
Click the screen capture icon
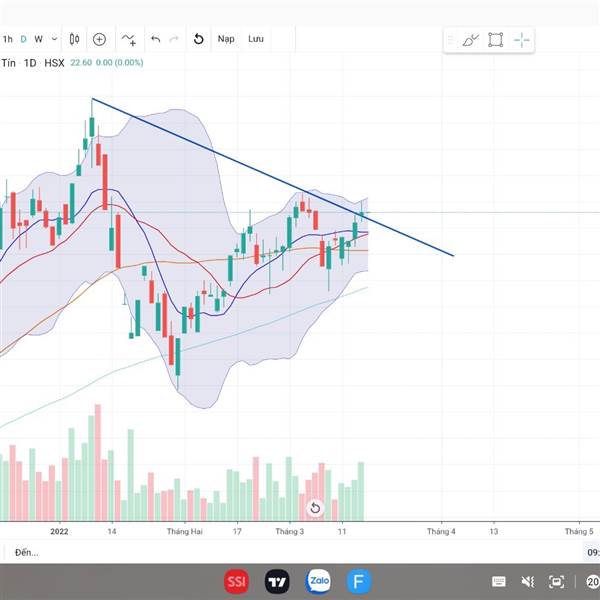point(556,582)
